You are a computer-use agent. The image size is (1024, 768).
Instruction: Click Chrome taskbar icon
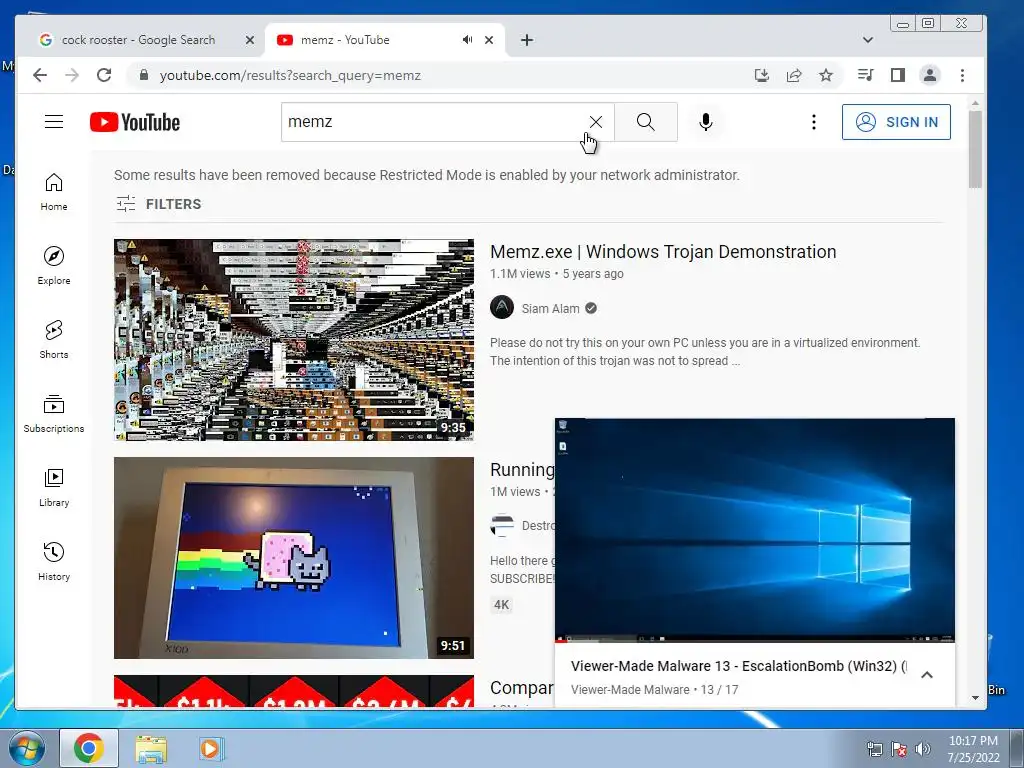click(x=89, y=748)
